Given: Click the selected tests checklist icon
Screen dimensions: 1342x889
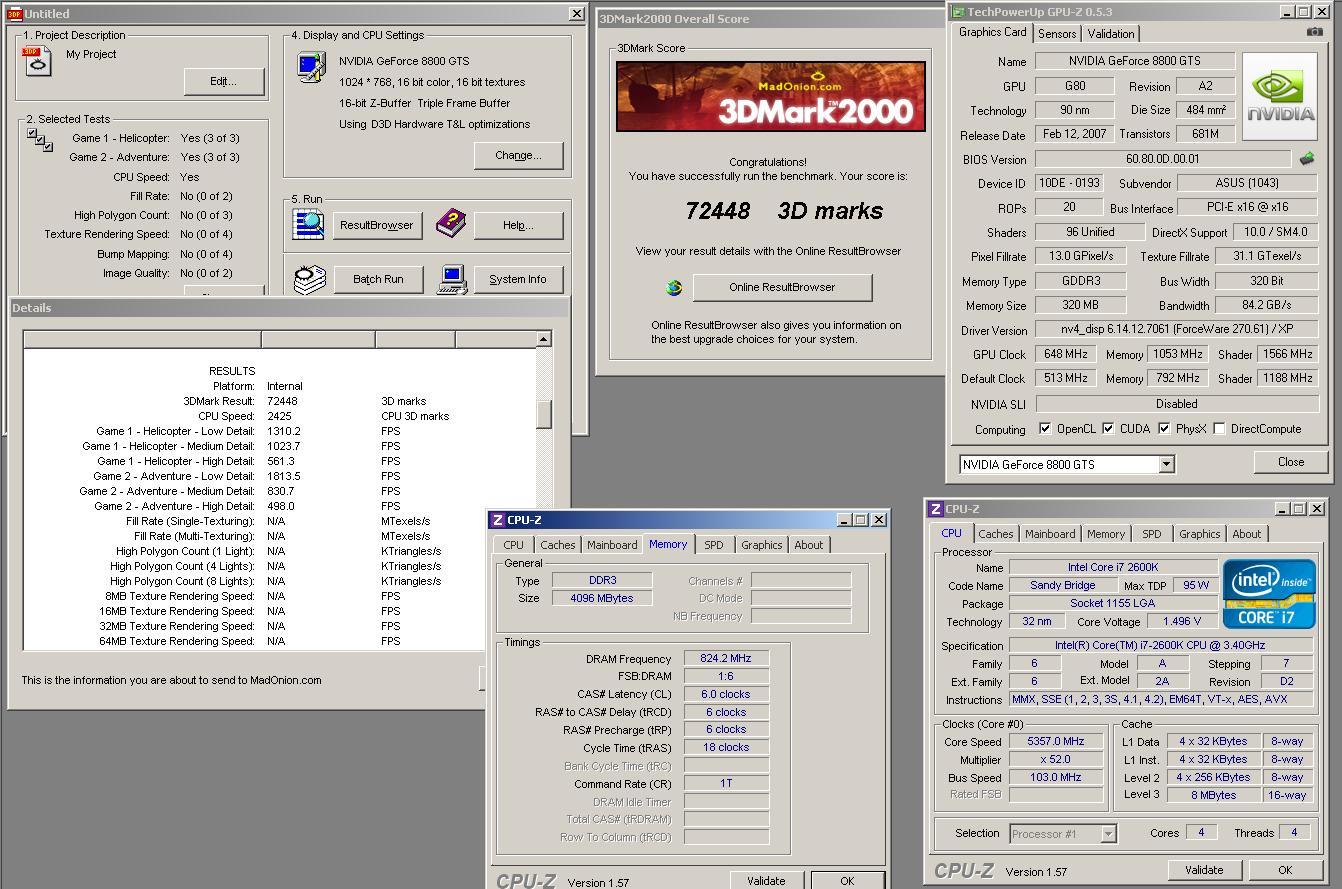Looking at the screenshot, I should 40,140.
